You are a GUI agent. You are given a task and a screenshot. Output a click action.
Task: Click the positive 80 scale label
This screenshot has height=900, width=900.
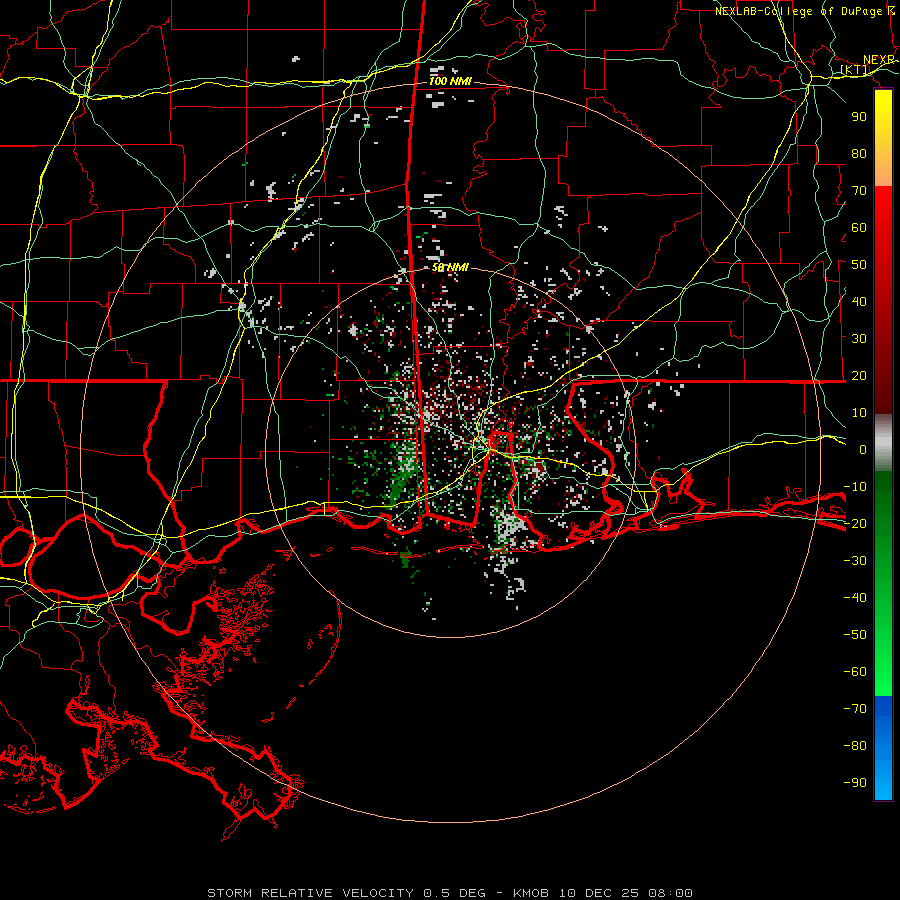tap(859, 153)
